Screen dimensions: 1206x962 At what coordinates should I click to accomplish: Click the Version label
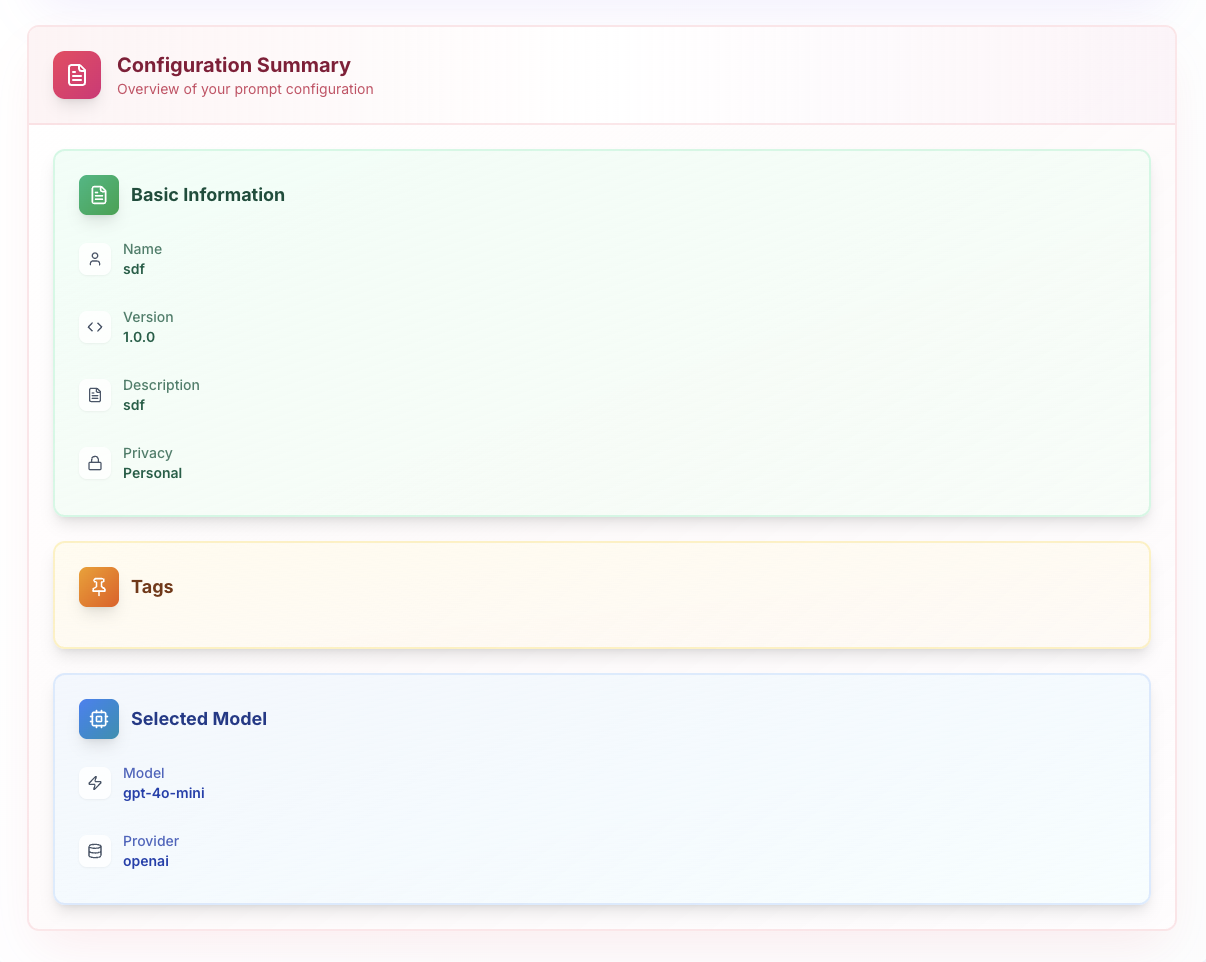[x=148, y=317]
